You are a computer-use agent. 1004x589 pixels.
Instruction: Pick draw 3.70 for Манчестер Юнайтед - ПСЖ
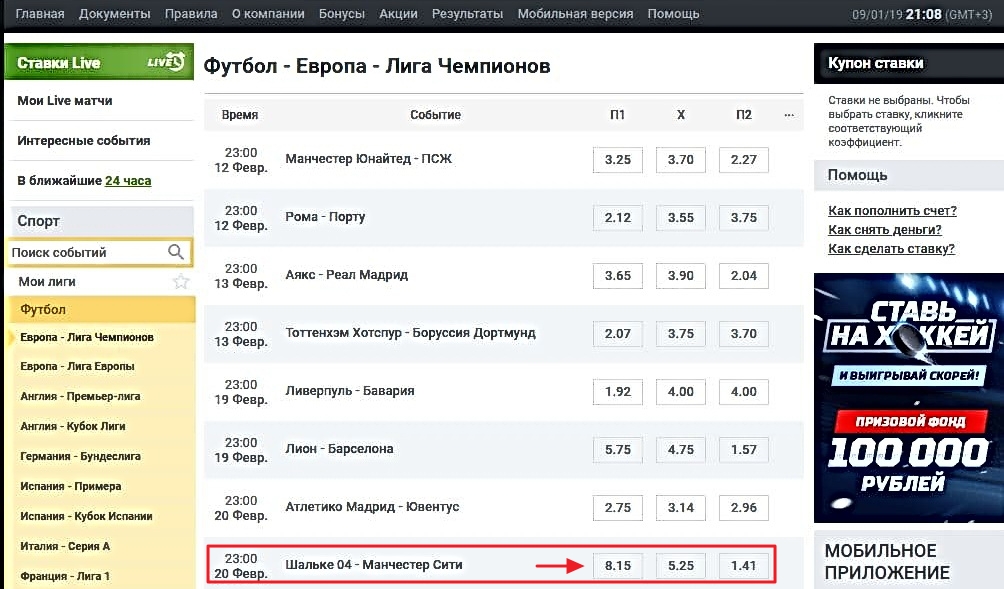pyautogui.click(x=681, y=159)
